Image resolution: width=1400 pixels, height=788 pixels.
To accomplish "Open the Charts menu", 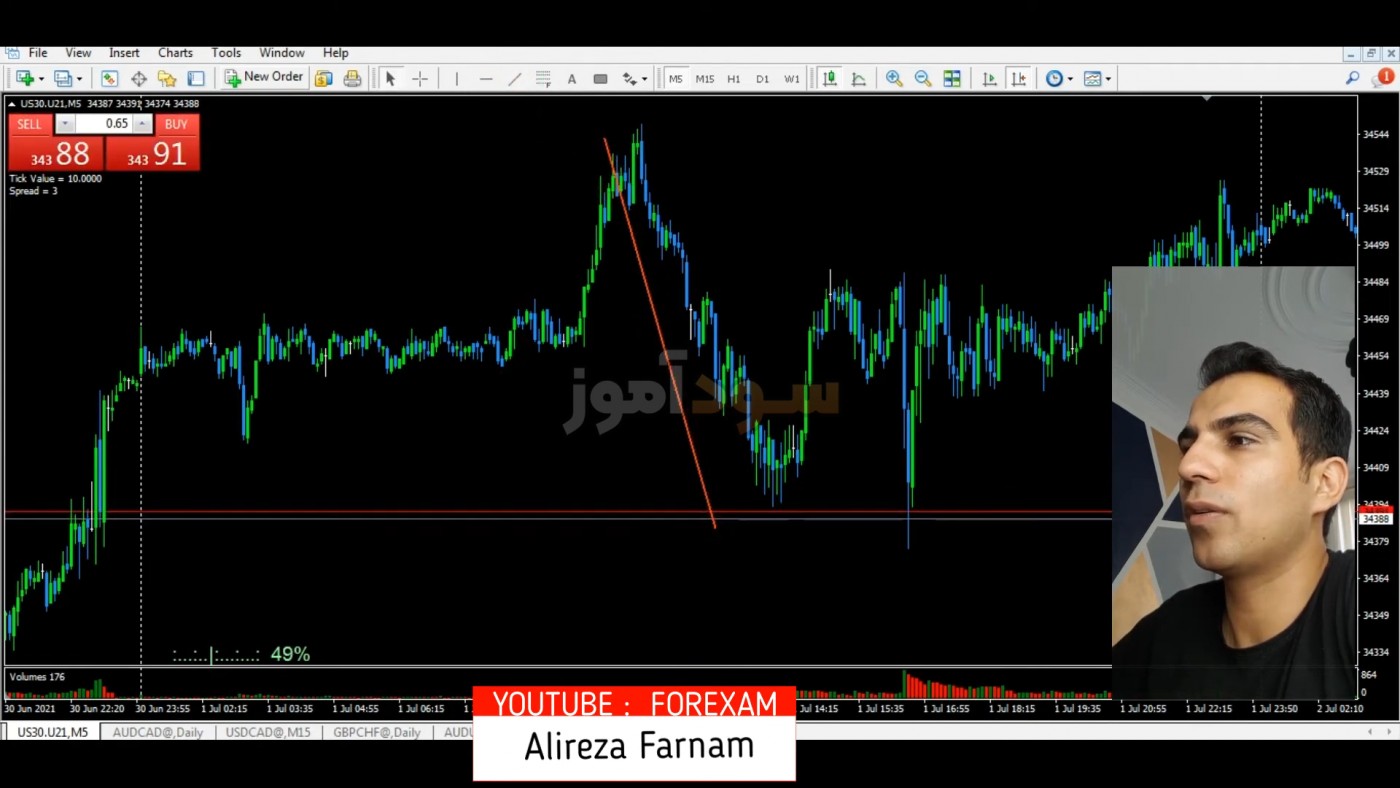I will [175, 53].
